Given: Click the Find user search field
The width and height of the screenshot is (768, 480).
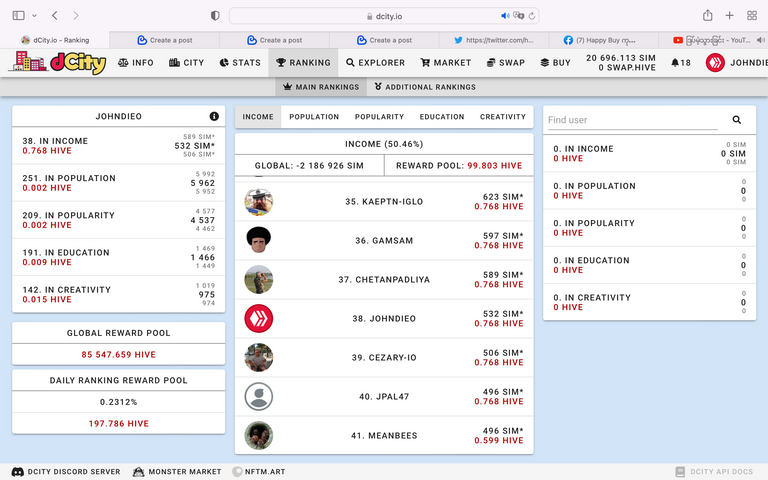Looking at the screenshot, I should click(x=632, y=120).
